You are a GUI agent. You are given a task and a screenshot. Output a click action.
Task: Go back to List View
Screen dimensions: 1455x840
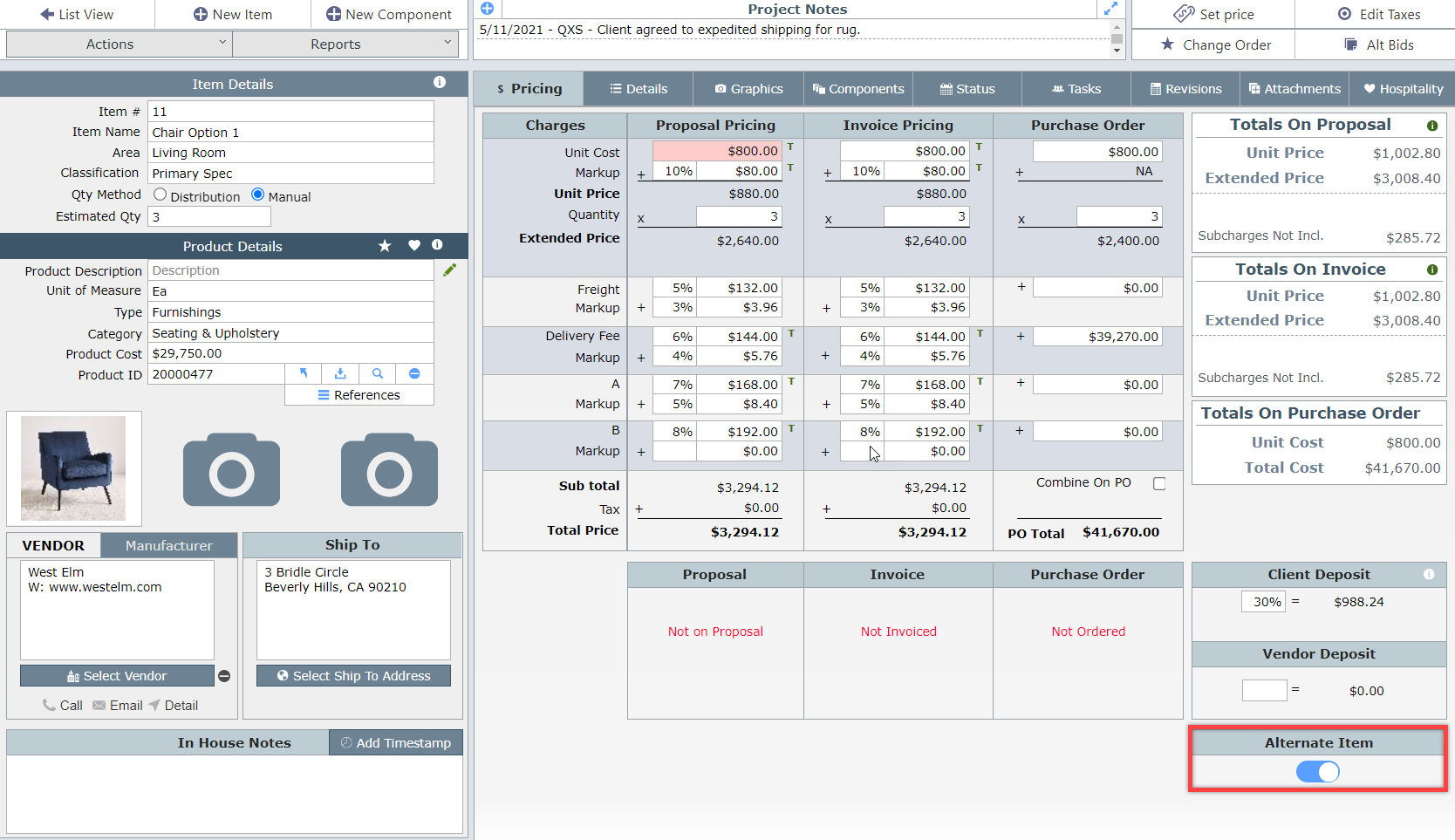pyautogui.click(x=77, y=14)
